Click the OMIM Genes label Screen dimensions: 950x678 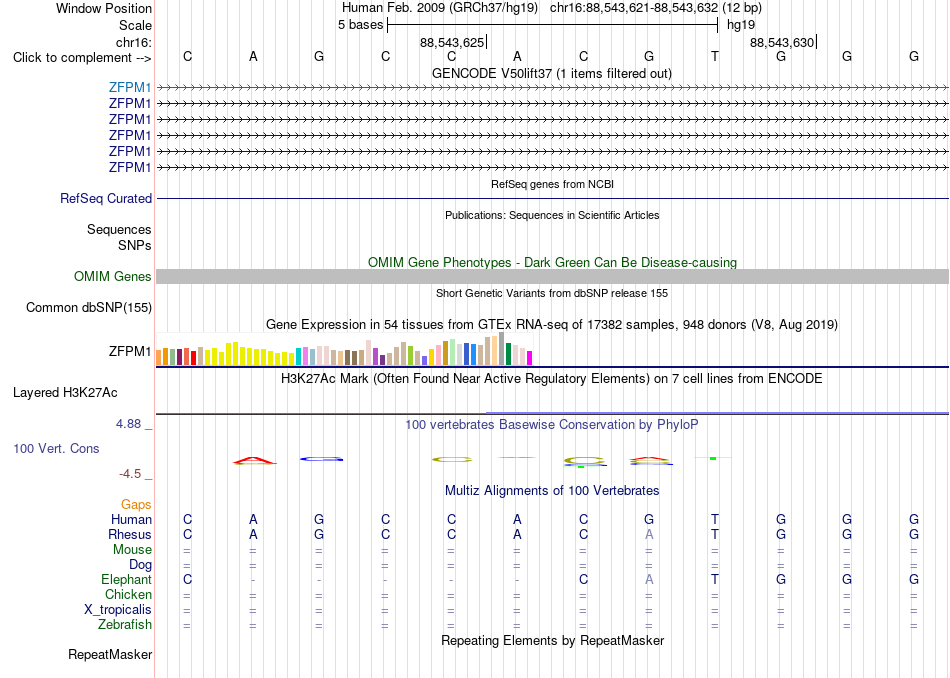tap(113, 277)
